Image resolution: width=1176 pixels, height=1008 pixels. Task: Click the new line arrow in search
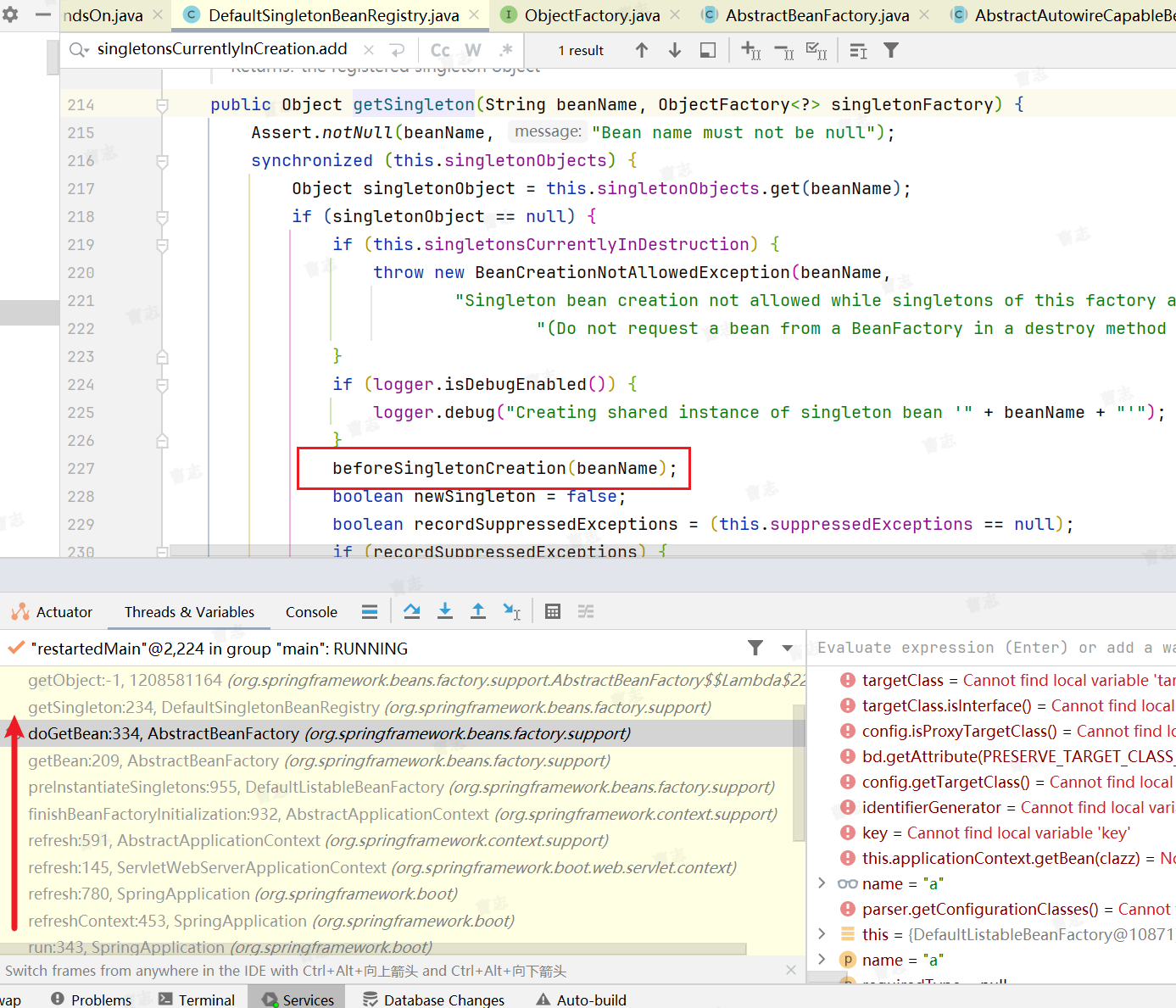coord(398,50)
